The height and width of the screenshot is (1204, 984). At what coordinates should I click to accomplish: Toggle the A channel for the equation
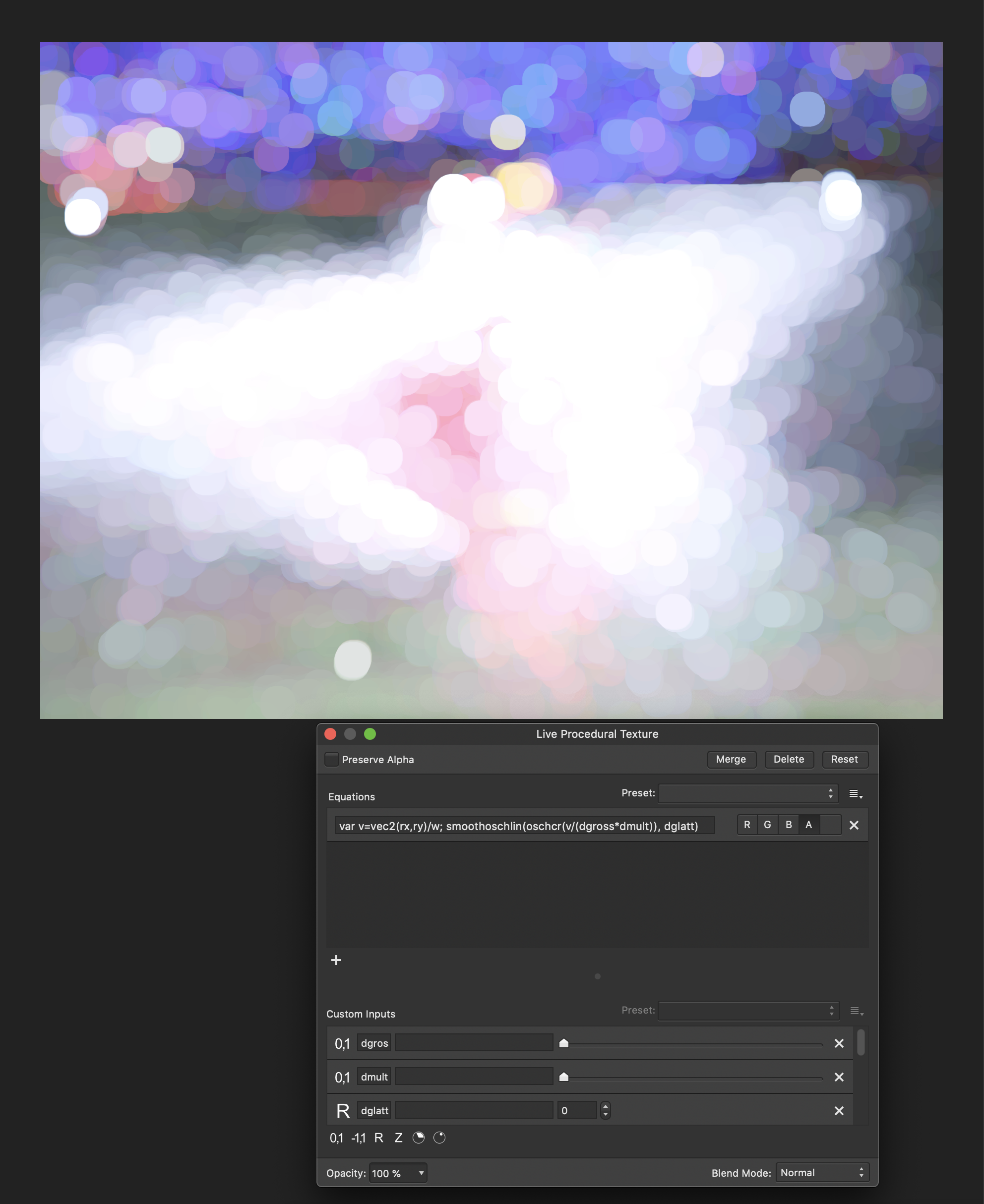(x=809, y=825)
